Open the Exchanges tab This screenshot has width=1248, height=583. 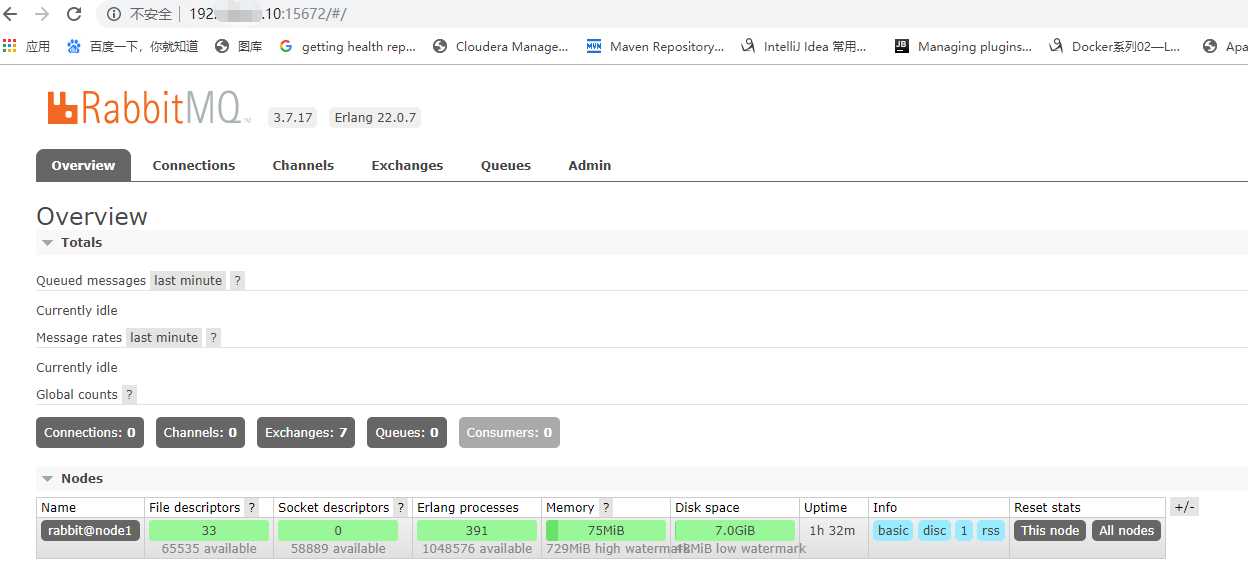407,166
